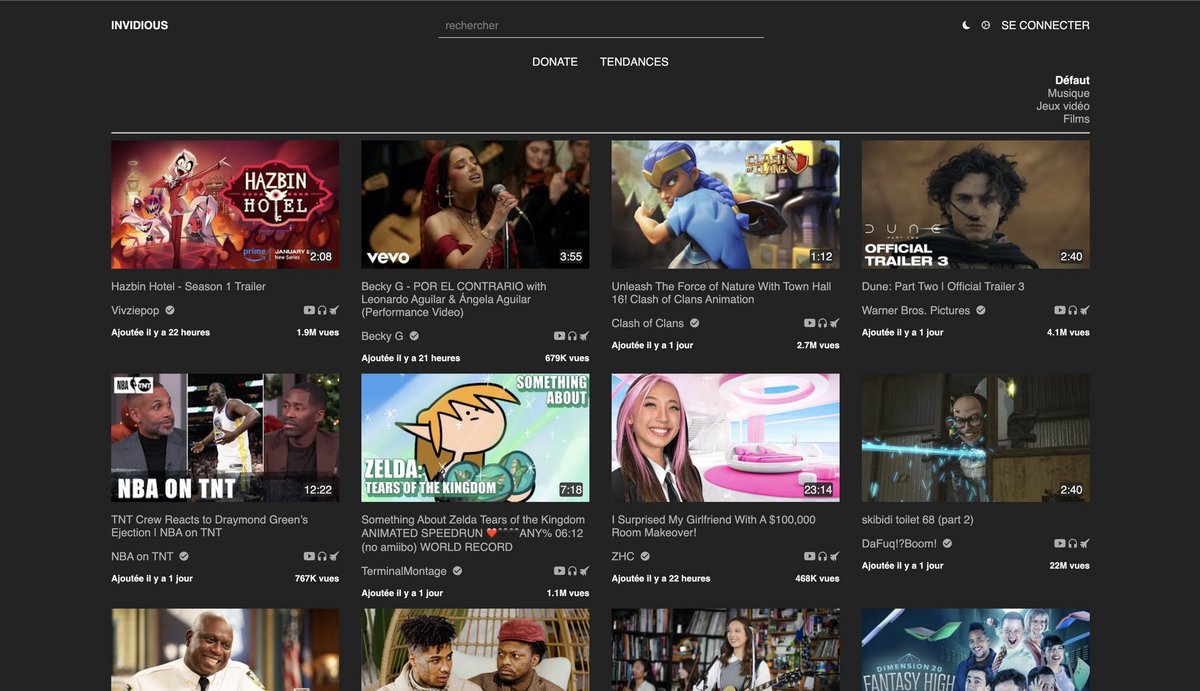1200x691 pixels.
Task: Click SE CONNECTER to log in
Action: click(x=1045, y=25)
